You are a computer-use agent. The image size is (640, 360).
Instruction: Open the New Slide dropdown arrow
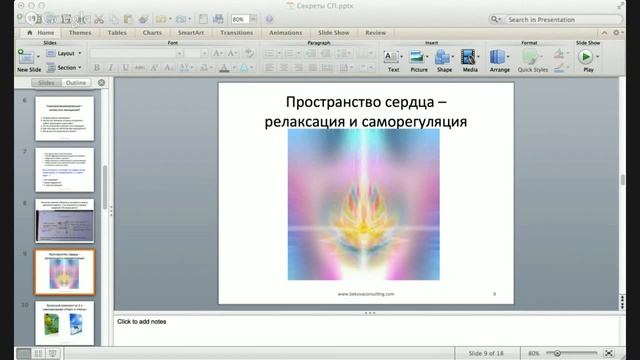pyautogui.click(x=38, y=56)
